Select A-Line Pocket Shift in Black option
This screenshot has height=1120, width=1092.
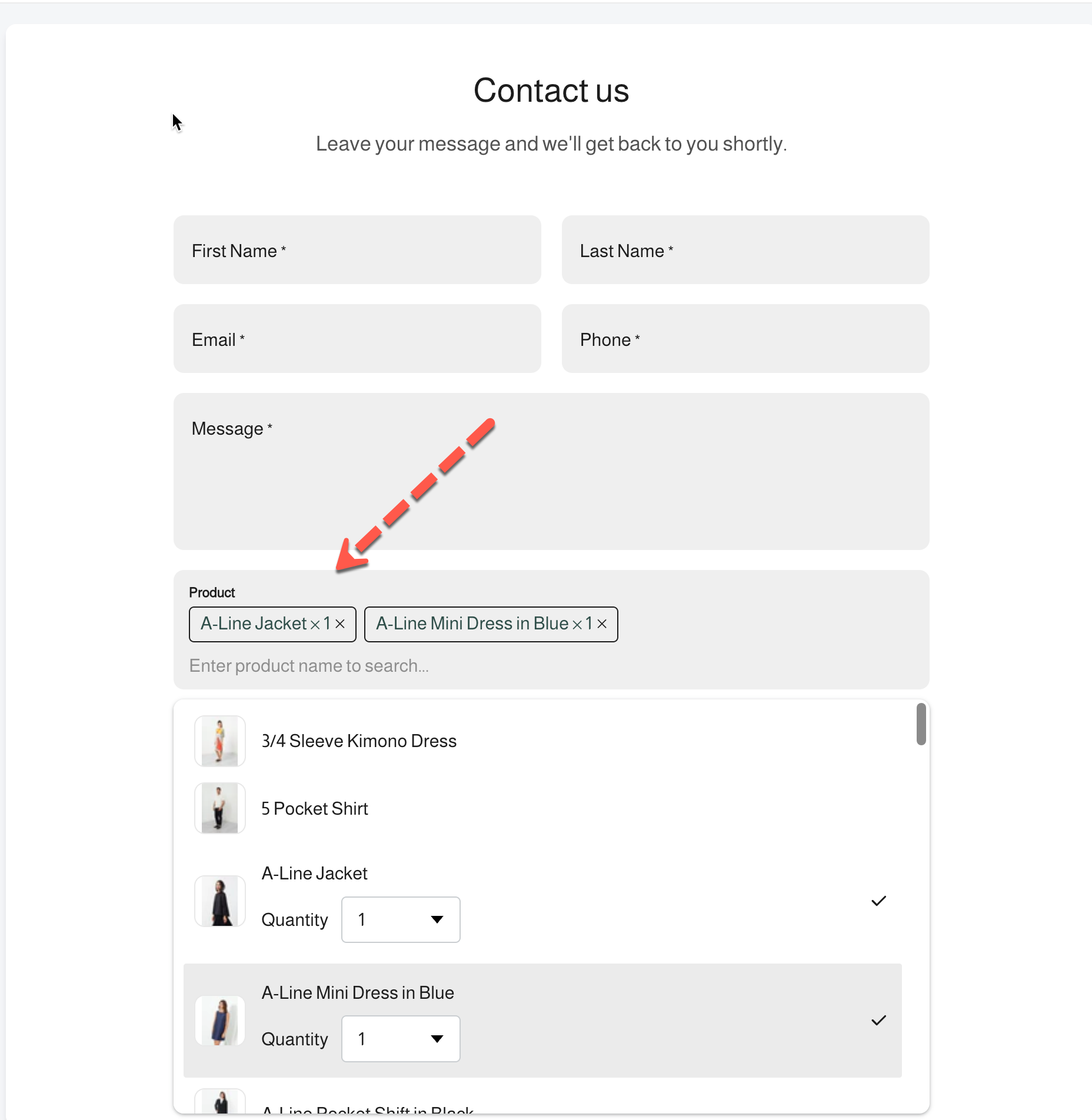(368, 1110)
